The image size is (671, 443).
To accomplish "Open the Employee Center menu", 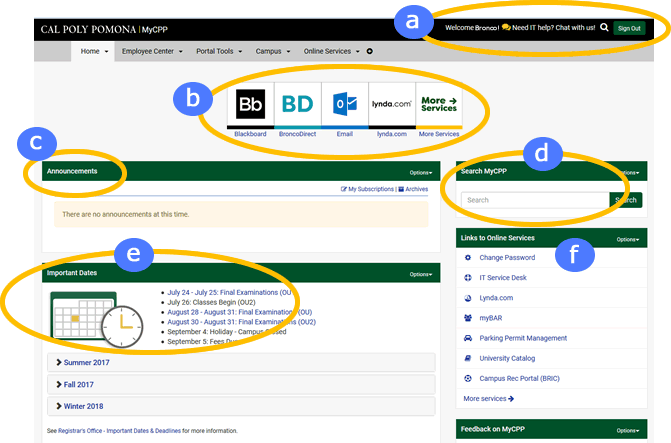I will coord(152,51).
